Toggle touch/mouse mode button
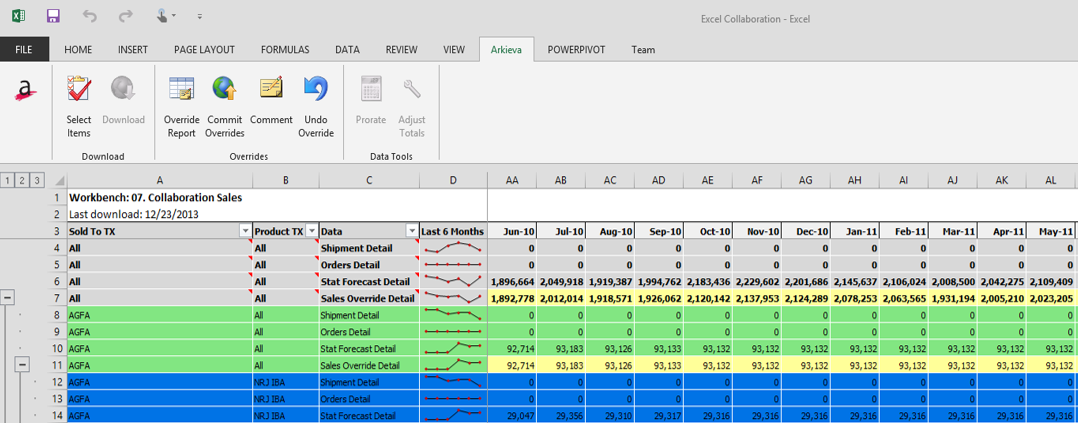The width and height of the screenshot is (1079, 423). 165,15
